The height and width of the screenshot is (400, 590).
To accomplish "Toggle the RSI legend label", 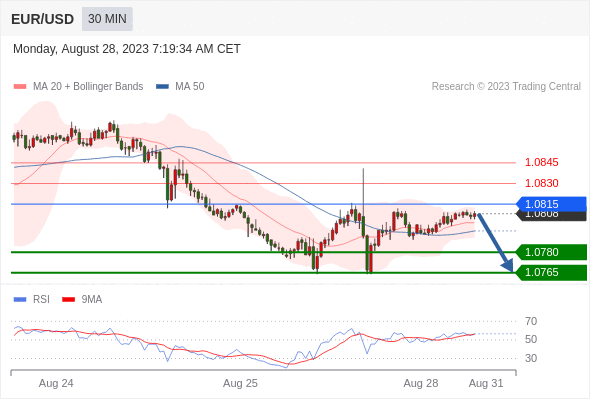I will point(41,300).
